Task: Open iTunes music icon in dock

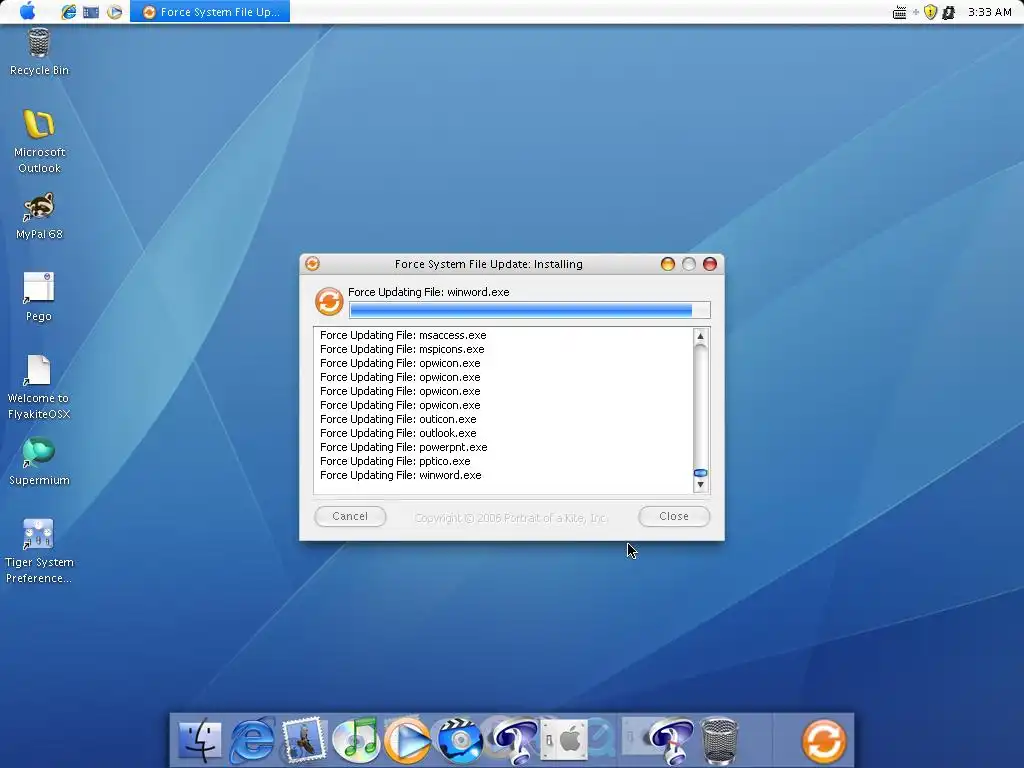Action: click(x=356, y=740)
